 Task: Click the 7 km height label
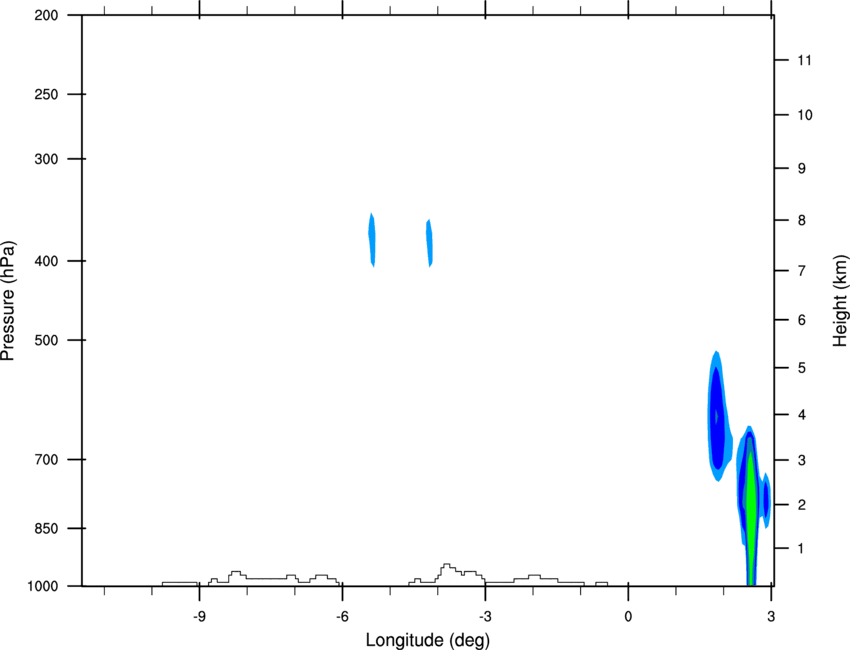coord(802,271)
